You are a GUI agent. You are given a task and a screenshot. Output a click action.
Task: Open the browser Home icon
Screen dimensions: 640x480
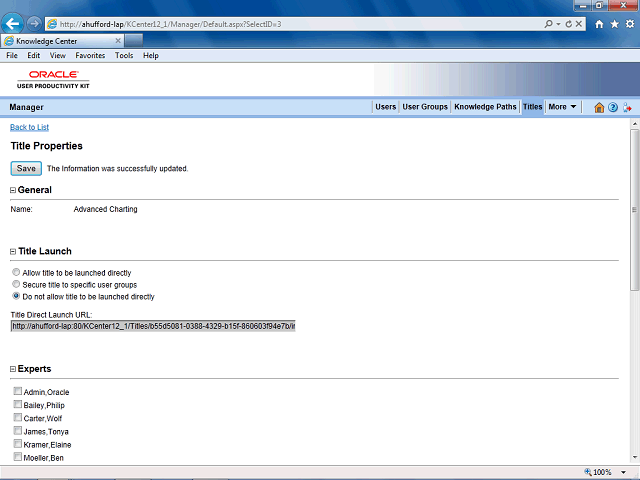[x=599, y=24]
